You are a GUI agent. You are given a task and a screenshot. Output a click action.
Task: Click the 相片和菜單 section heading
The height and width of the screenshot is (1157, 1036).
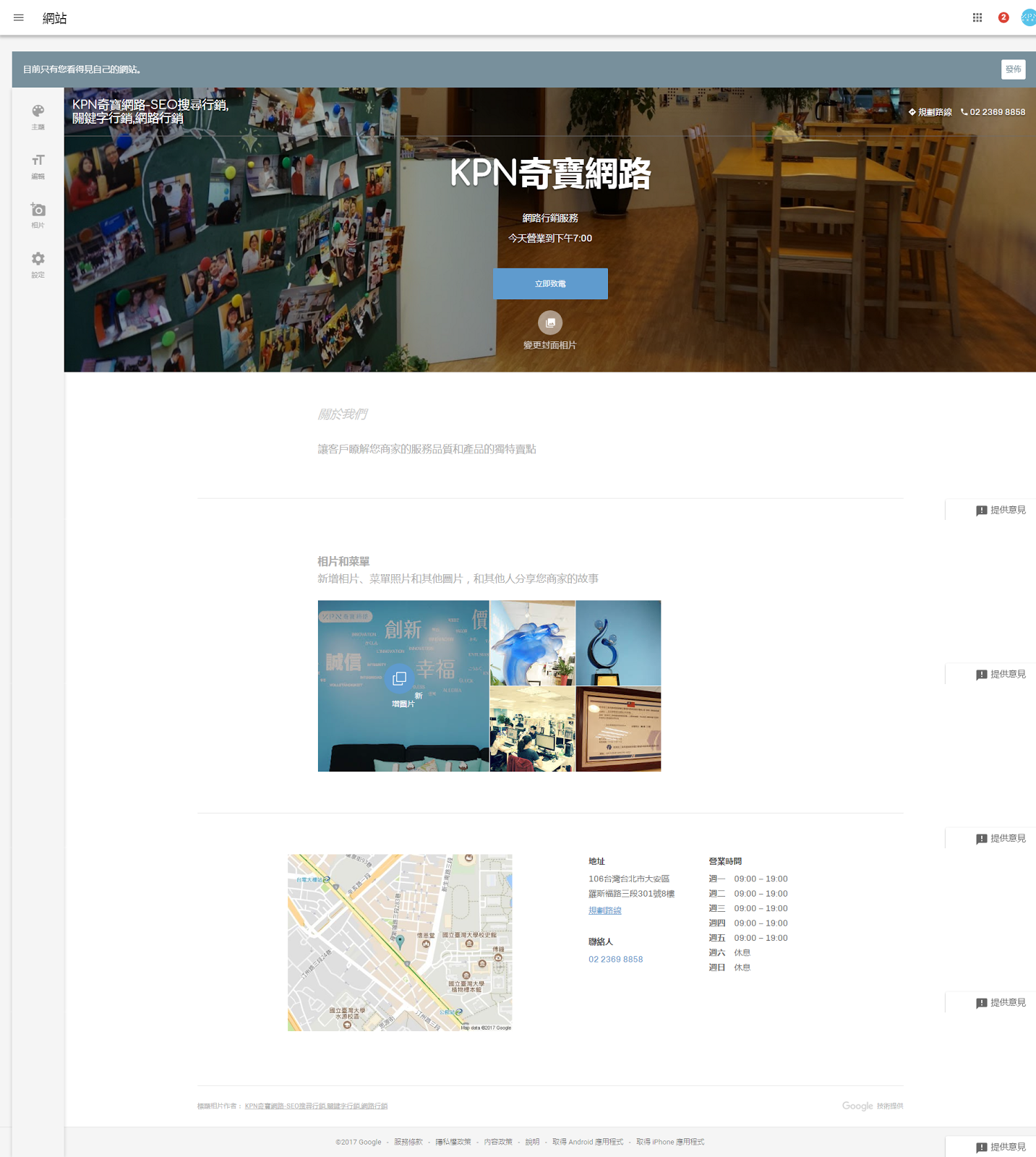coord(343,561)
